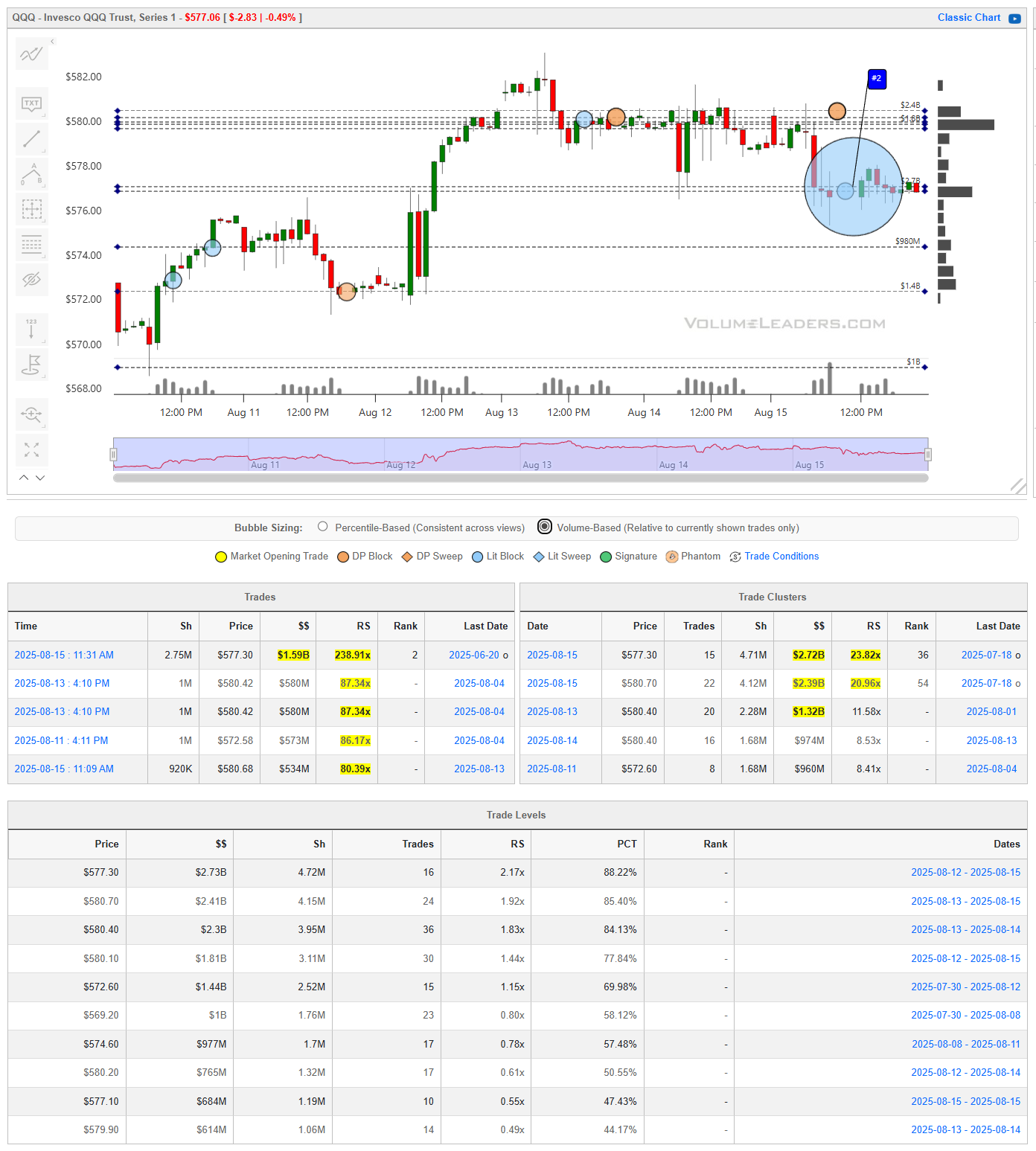This screenshot has width=1036, height=1151.
Task: Open the Classic Chart link
Action: pyautogui.click(x=968, y=17)
